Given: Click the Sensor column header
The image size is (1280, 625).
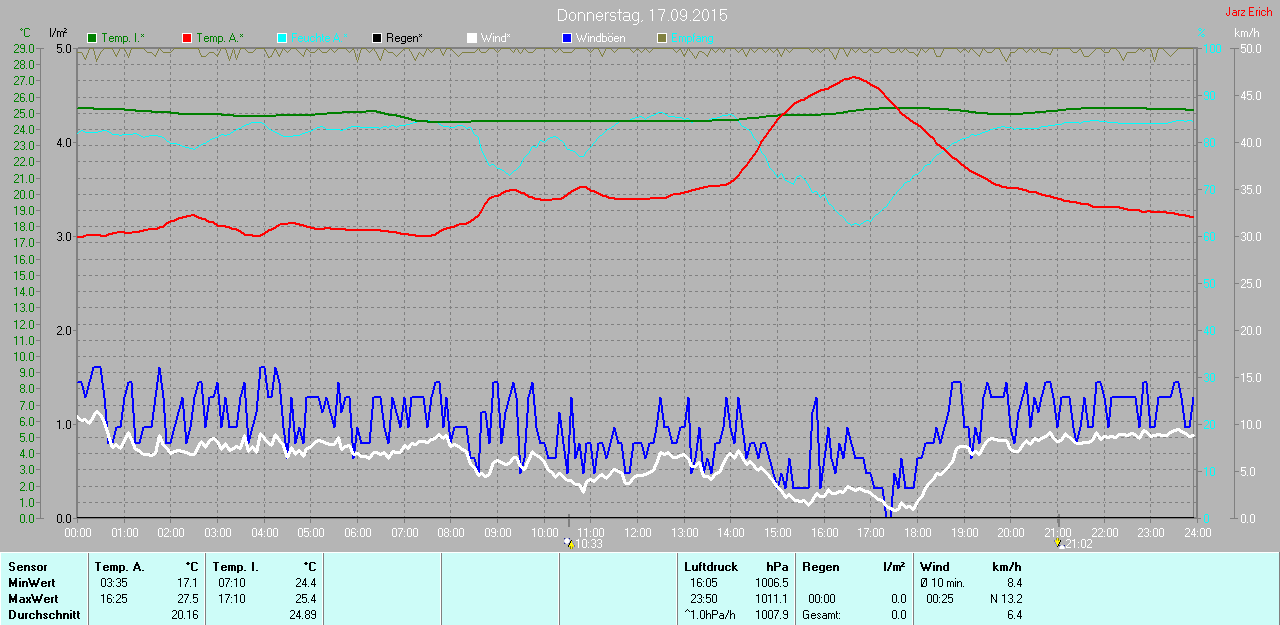Looking at the screenshot, I should [28, 567].
